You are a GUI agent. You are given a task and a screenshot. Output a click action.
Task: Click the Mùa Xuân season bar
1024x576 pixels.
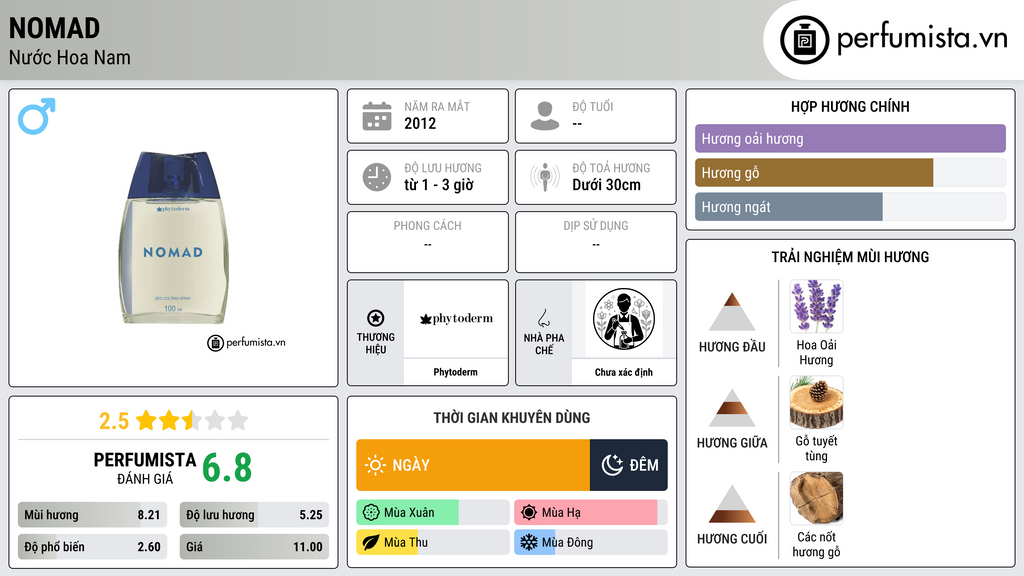point(432,513)
